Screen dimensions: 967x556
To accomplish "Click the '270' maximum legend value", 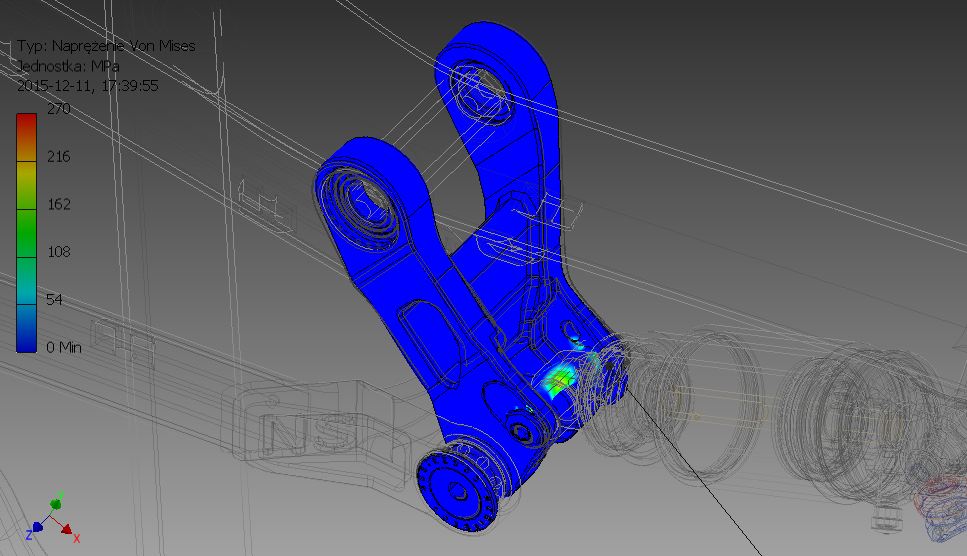I will coord(59,109).
